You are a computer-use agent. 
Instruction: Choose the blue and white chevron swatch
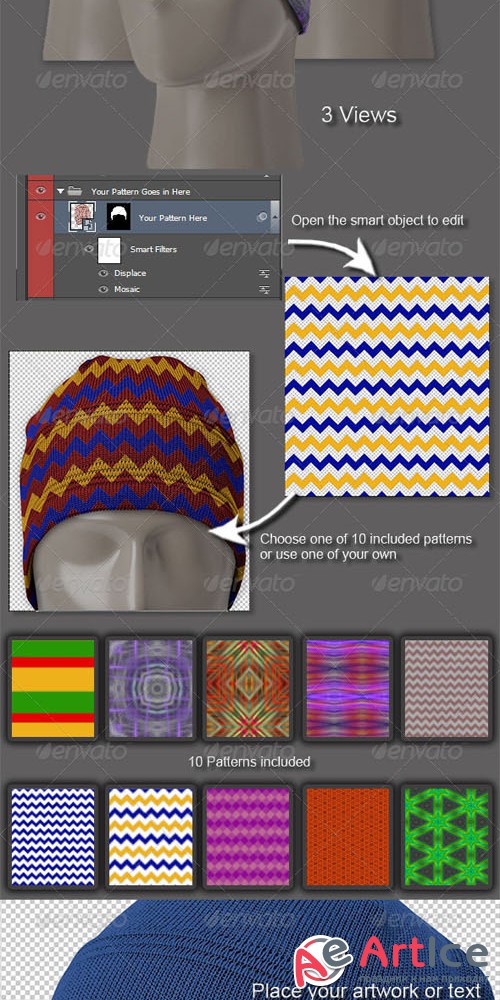coord(53,837)
